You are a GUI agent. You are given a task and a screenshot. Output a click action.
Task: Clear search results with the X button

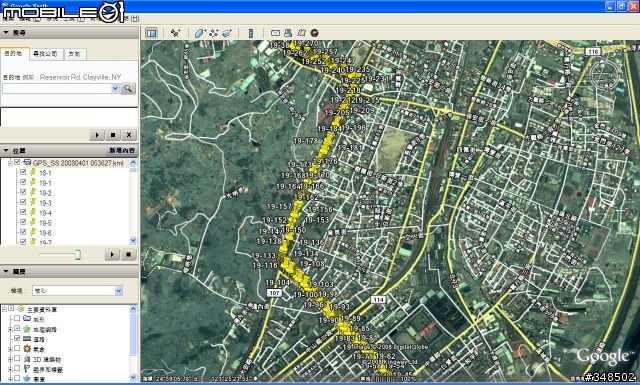point(129,135)
